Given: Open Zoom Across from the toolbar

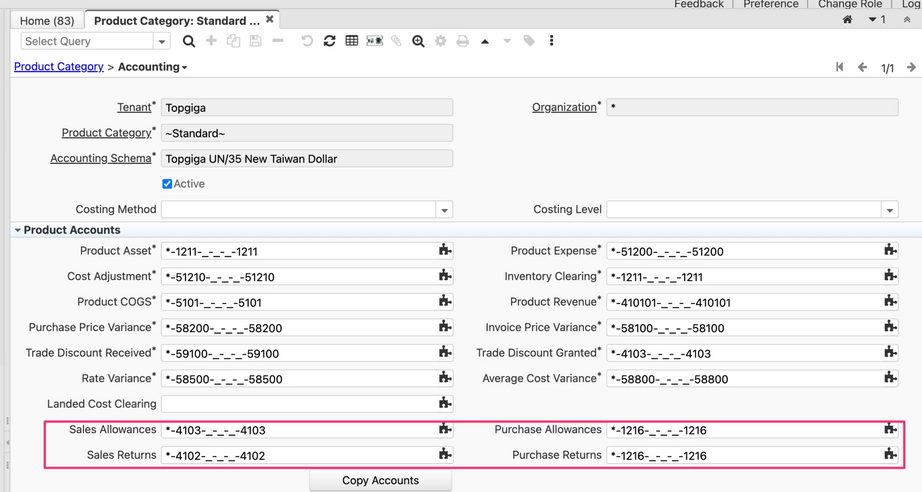Looking at the screenshot, I should tap(418, 41).
